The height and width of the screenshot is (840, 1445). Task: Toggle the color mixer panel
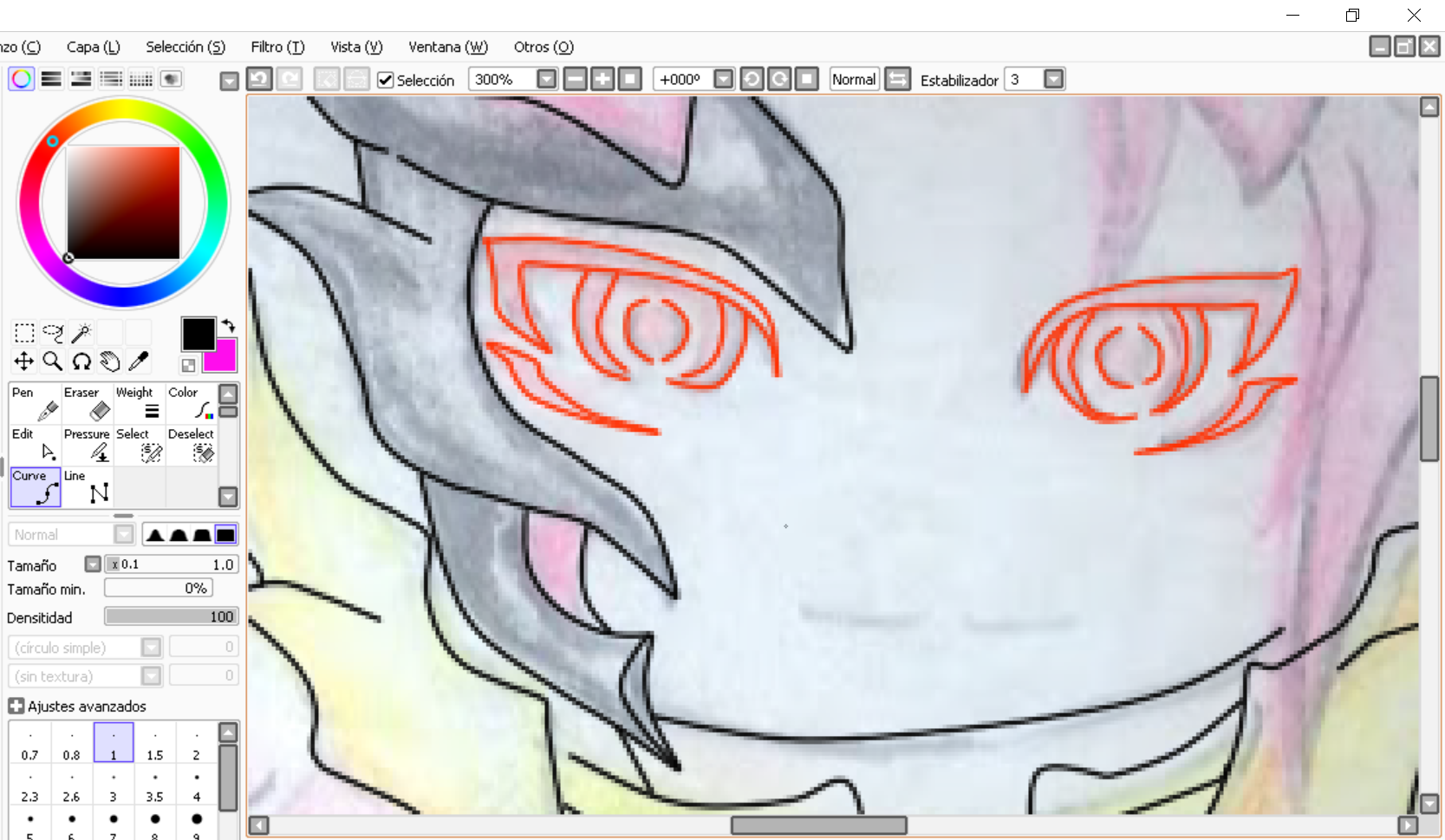click(111, 80)
